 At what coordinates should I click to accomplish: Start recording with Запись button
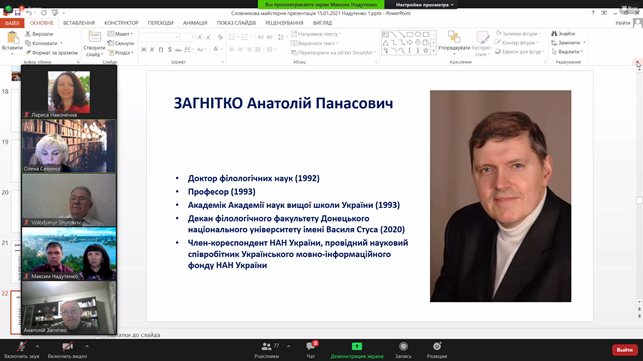(403, 350)
